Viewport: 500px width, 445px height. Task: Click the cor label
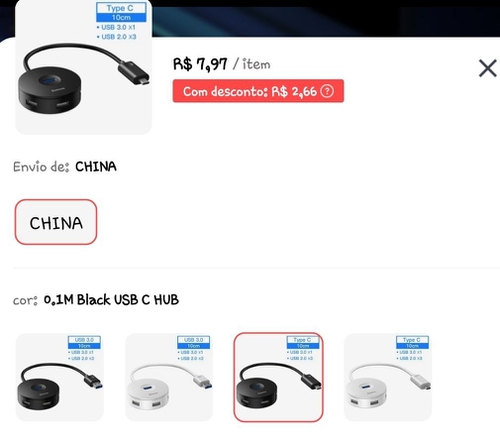point(25,300)
